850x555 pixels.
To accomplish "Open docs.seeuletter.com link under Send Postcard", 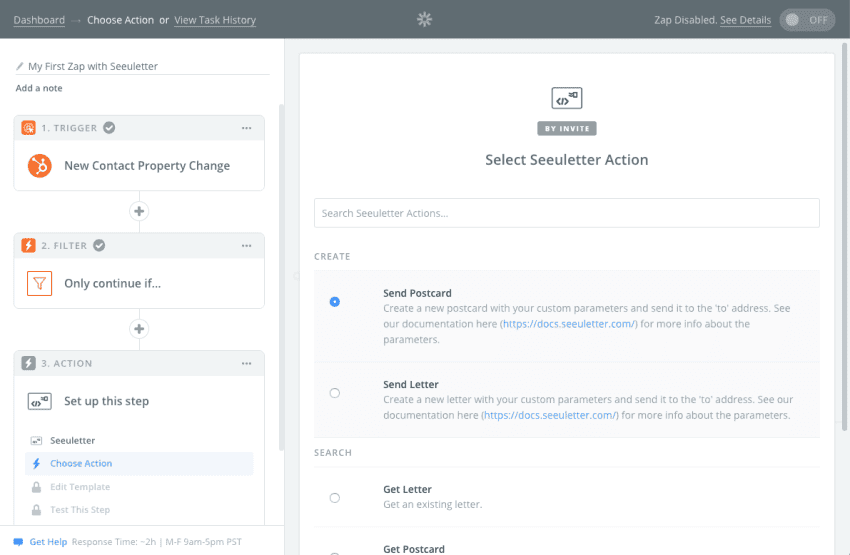I will click(x=569, y=324).
